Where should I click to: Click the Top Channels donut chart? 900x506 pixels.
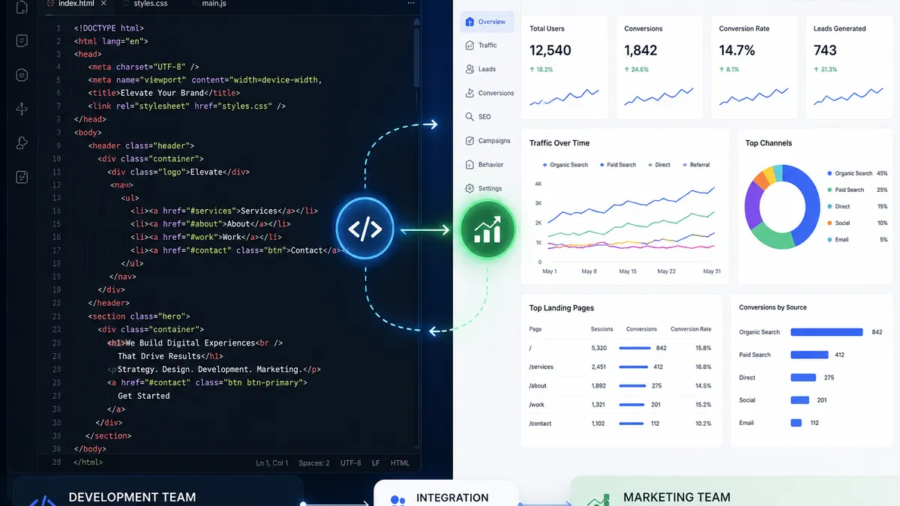[782, 207]
